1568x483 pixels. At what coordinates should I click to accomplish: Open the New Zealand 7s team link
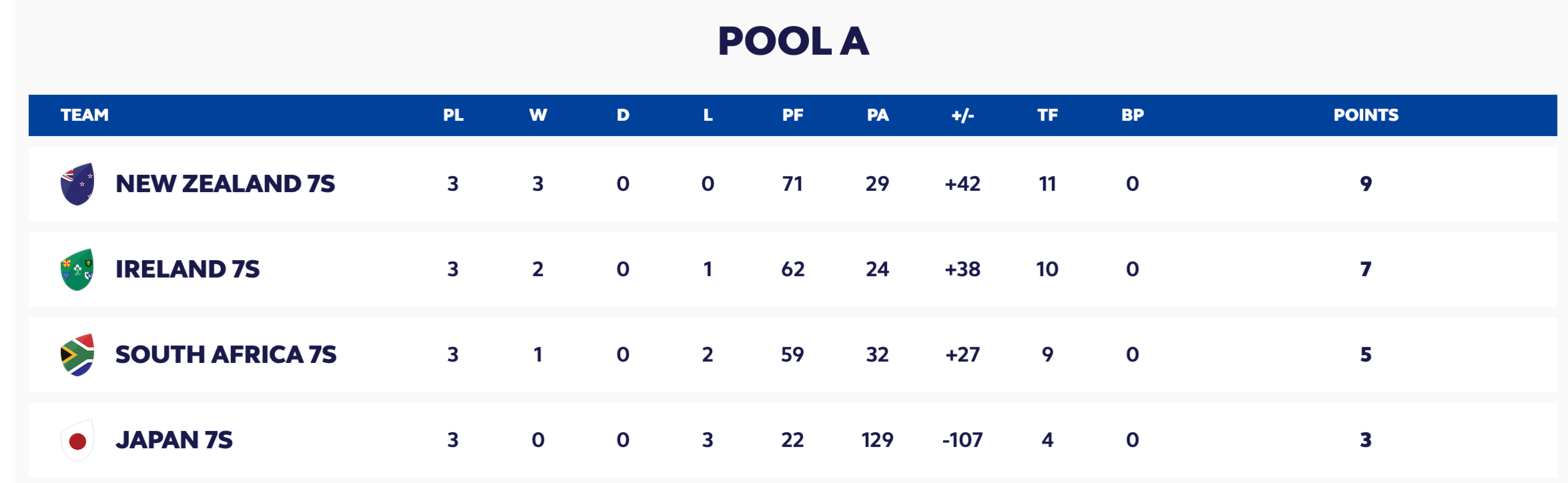(x=225, y=184)
